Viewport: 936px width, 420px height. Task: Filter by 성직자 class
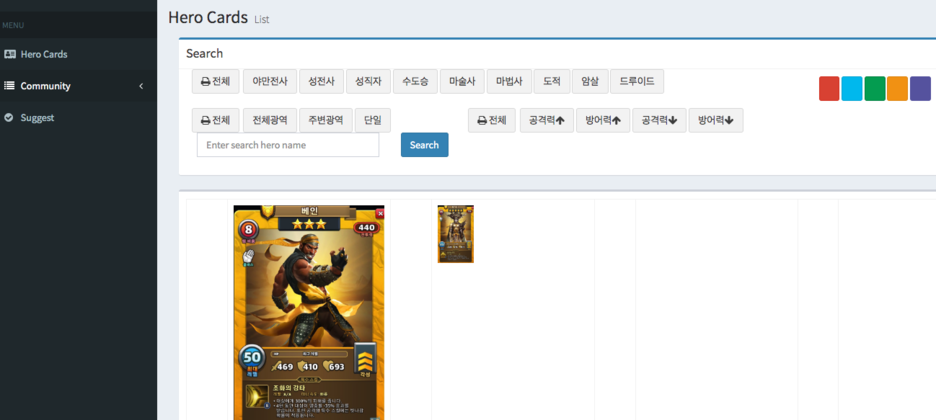pyautogui.click(x=368, y=81)
